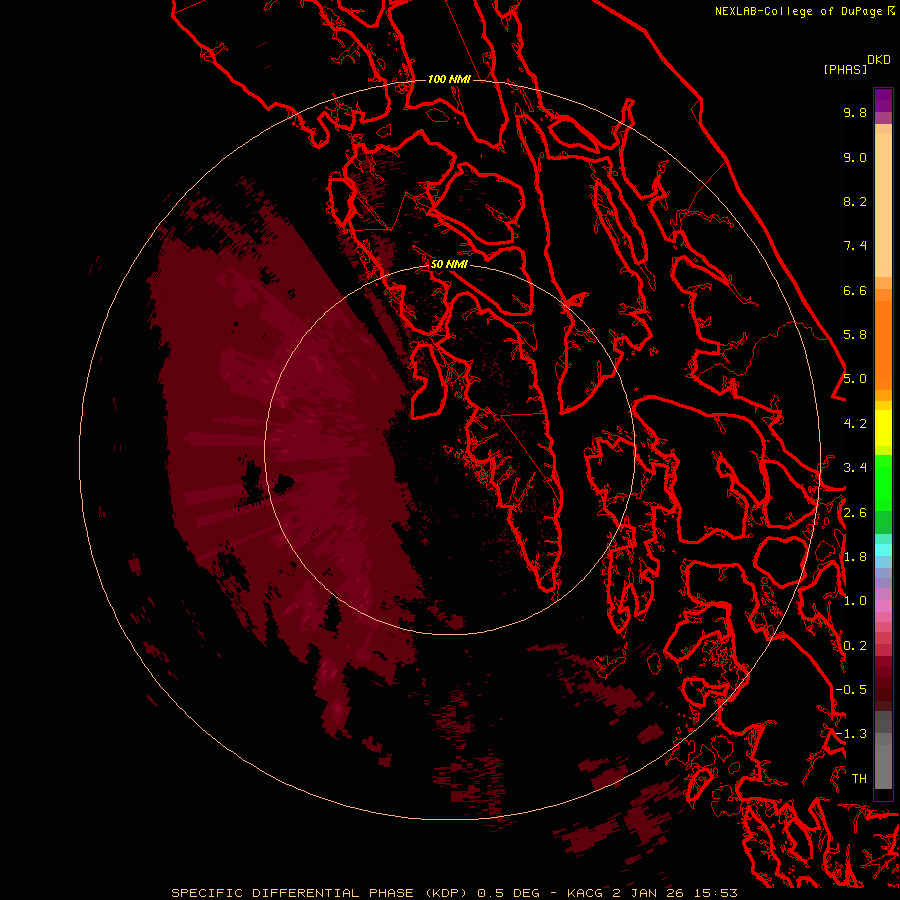Click the DKD label above the color scale
This screenshot has width=900, height=900.
coord(878,60)
